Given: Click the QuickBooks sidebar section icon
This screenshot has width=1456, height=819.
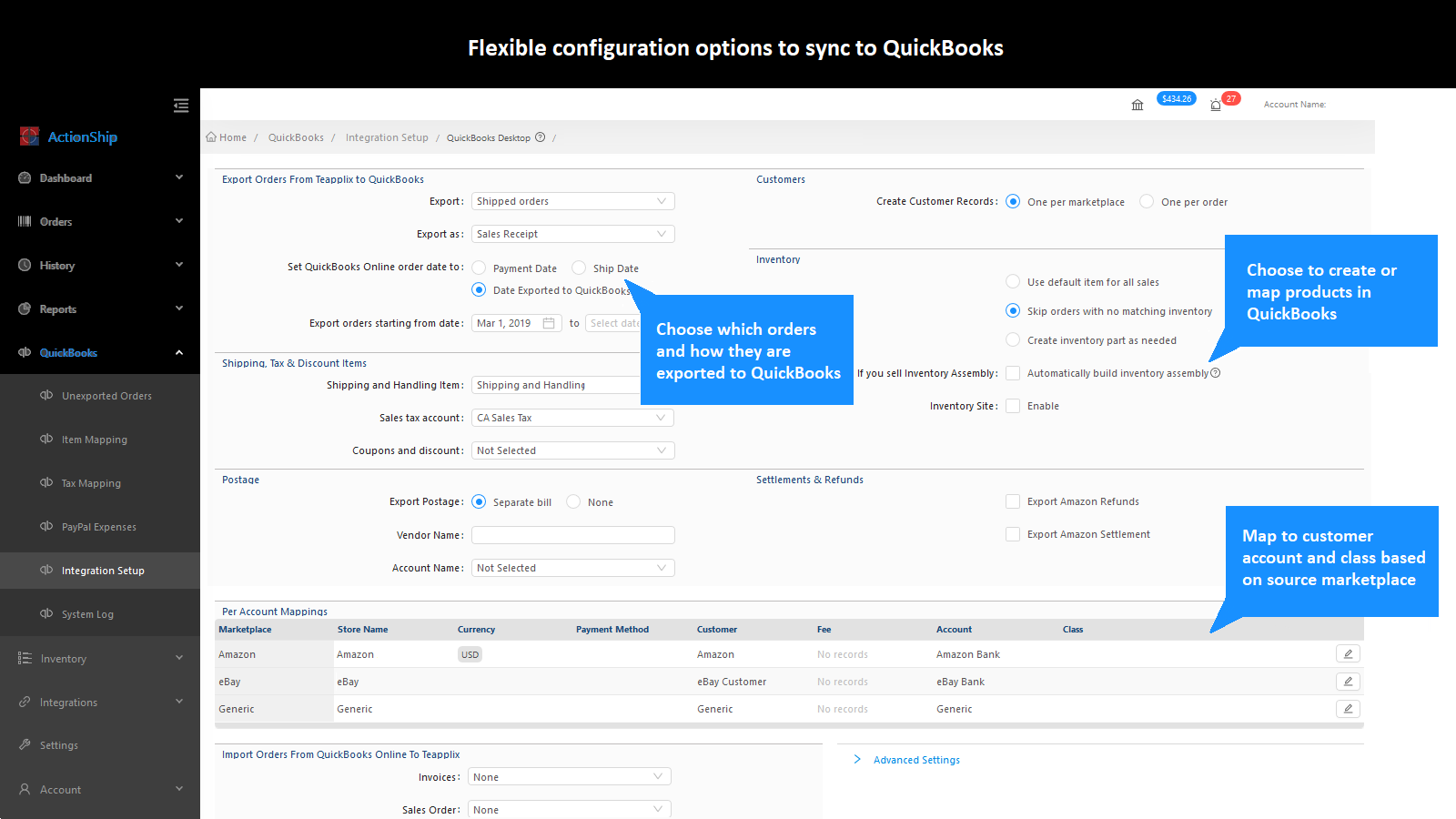Looking at the screenshot, I should pyautogui.click(x=25, y=352).
